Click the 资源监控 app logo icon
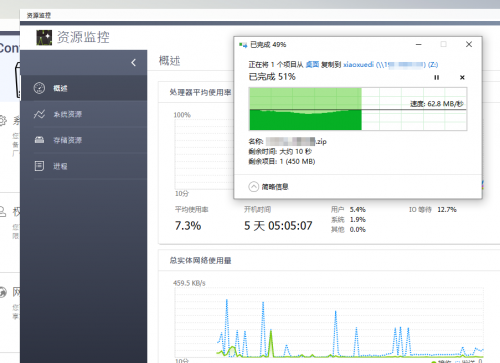Image resolution: width=500 pixels, height=363 pixels. pyautogui.click(x=44, y=37)
